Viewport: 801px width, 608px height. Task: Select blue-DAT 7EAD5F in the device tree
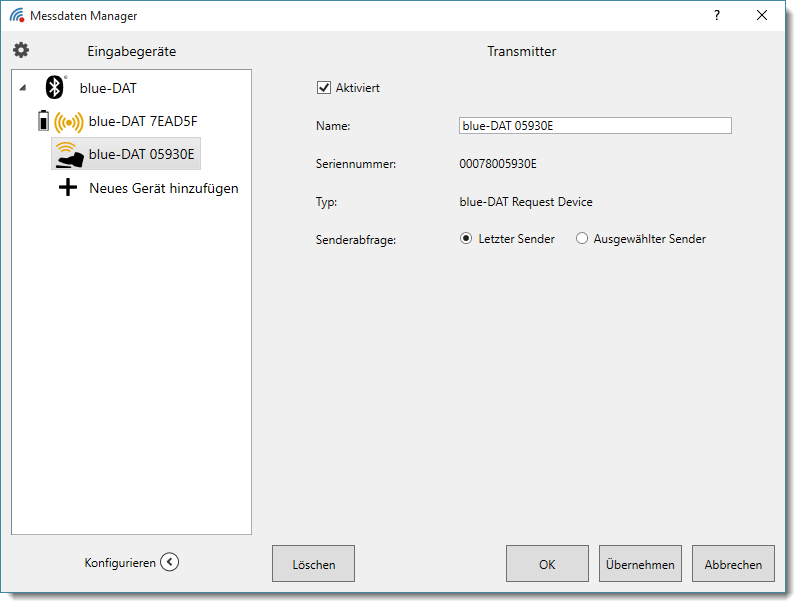[x=143, y=121]
